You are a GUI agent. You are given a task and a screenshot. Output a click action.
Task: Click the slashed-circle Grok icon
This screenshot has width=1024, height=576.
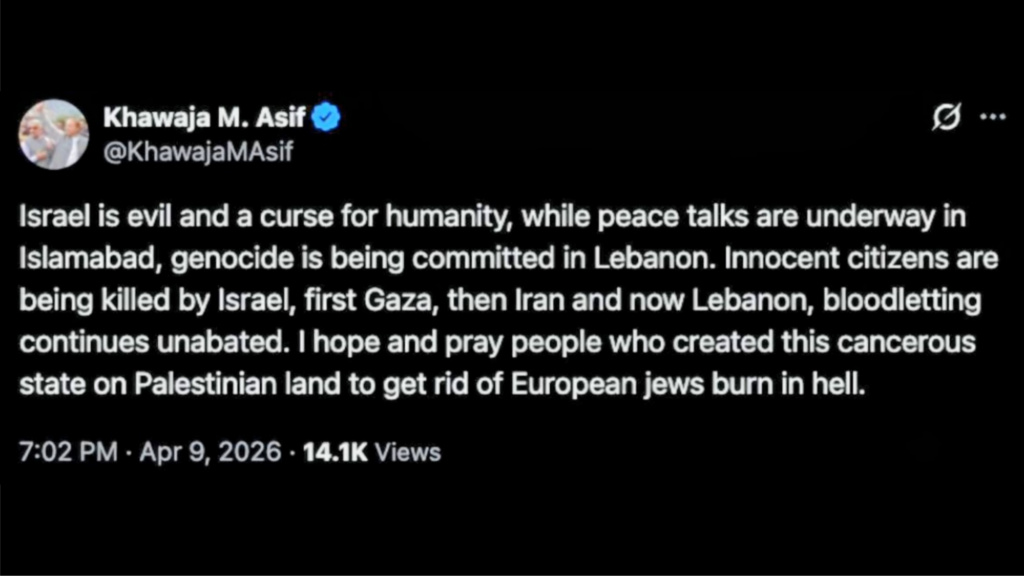(945, 118)
